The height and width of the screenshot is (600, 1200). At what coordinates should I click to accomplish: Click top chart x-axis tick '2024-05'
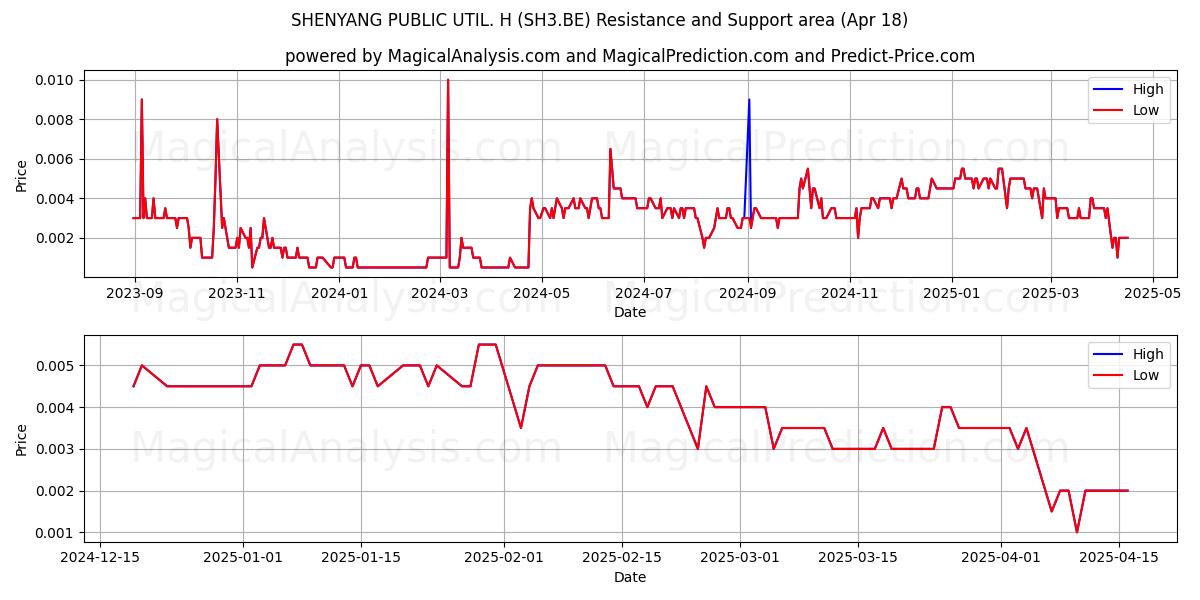(541, 293)
